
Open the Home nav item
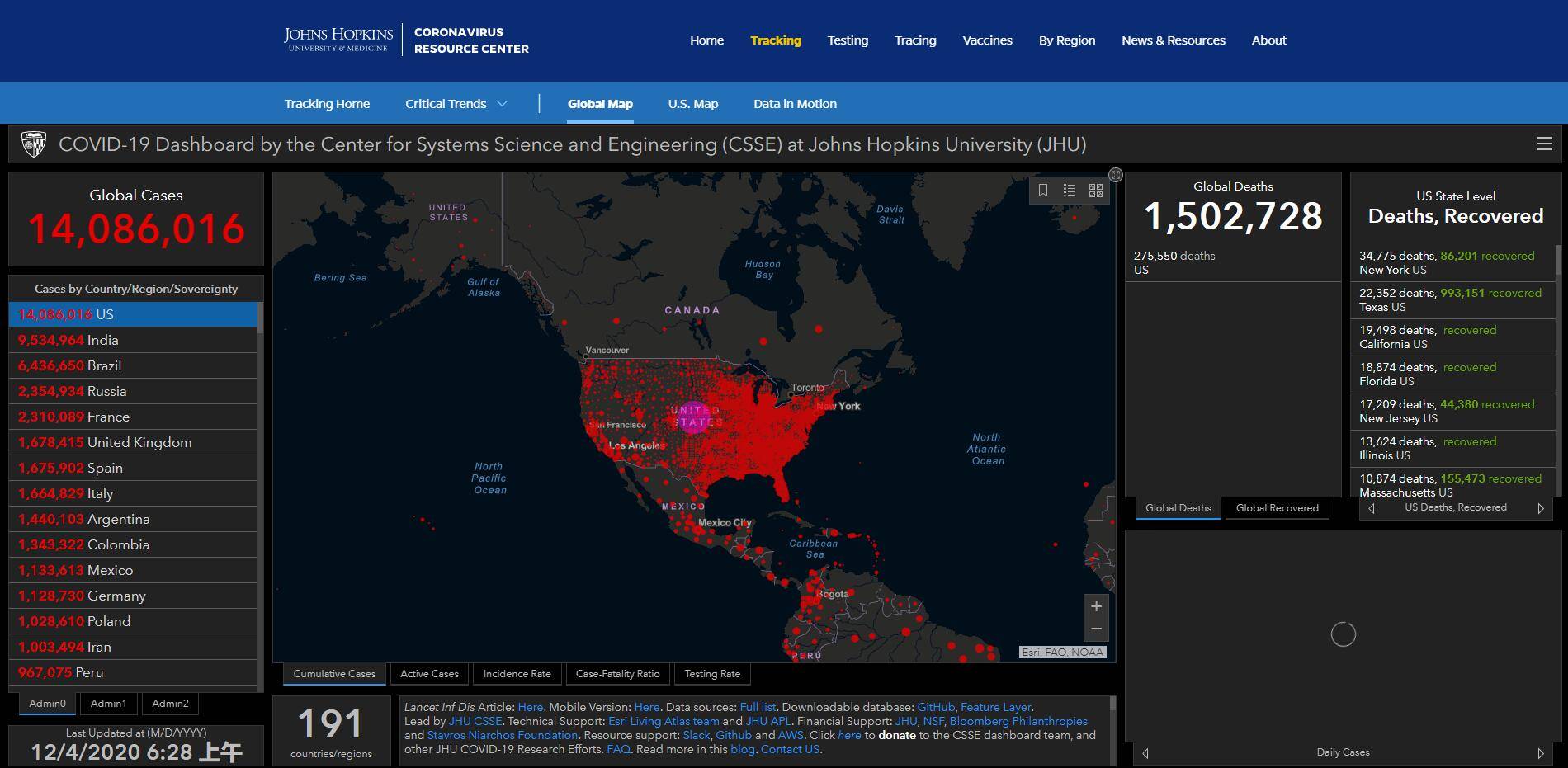(x=706, y=40)
